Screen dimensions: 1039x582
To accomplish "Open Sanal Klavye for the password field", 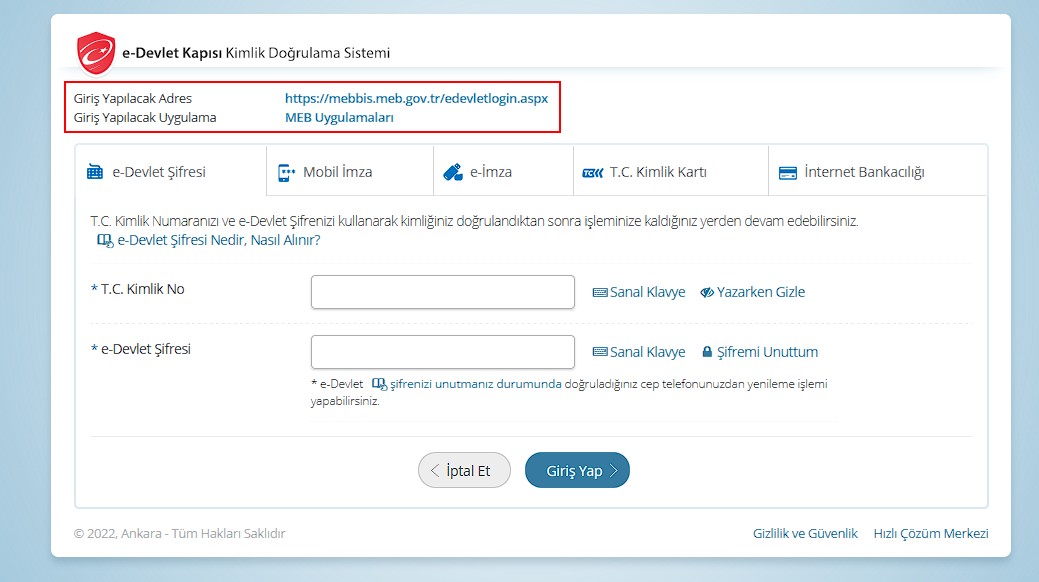I will point(647,352).
